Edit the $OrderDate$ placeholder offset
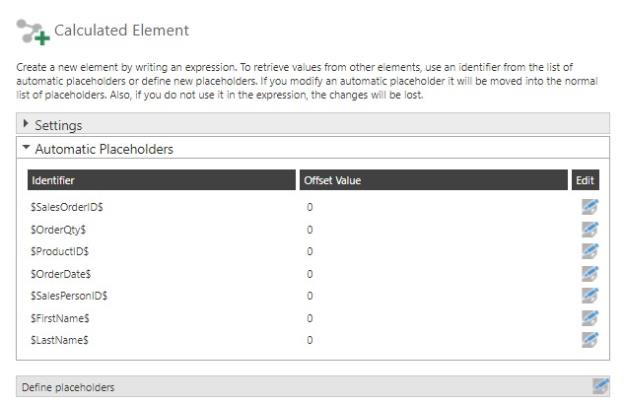The height and width of the screenshot is (403, 624). coord(589,273)
